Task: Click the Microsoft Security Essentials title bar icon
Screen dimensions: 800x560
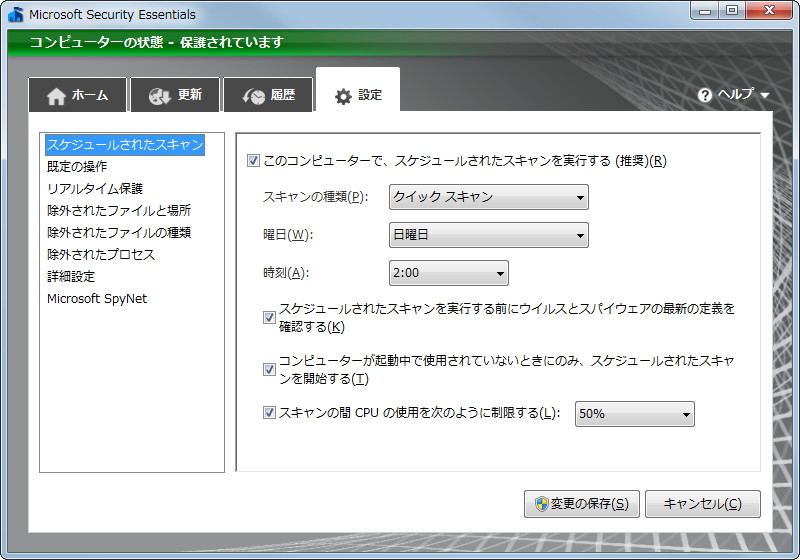Action: [x=16, y=14]
